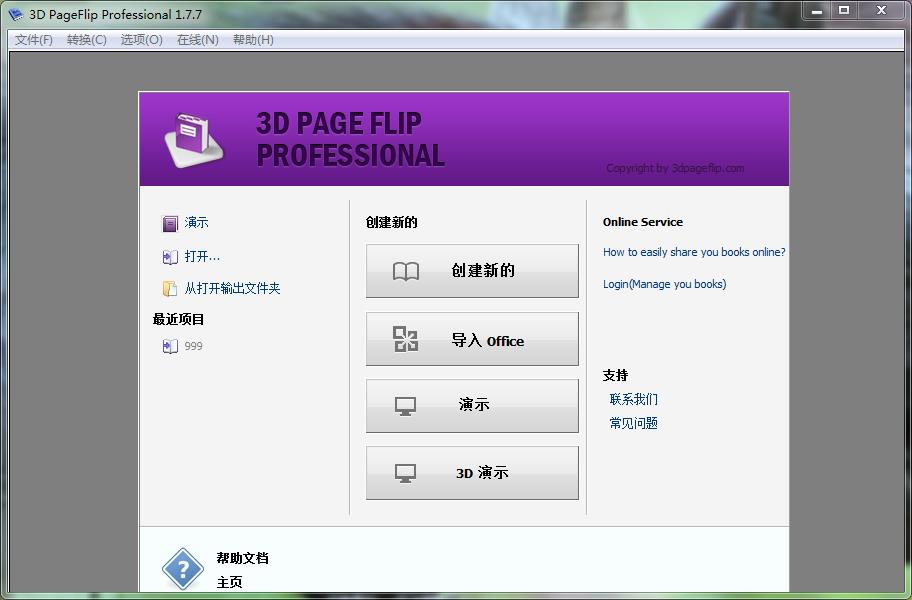The image size is (912, 600).
Task: Click the 3D Page Flip book logo
Action: click(194, 140)
